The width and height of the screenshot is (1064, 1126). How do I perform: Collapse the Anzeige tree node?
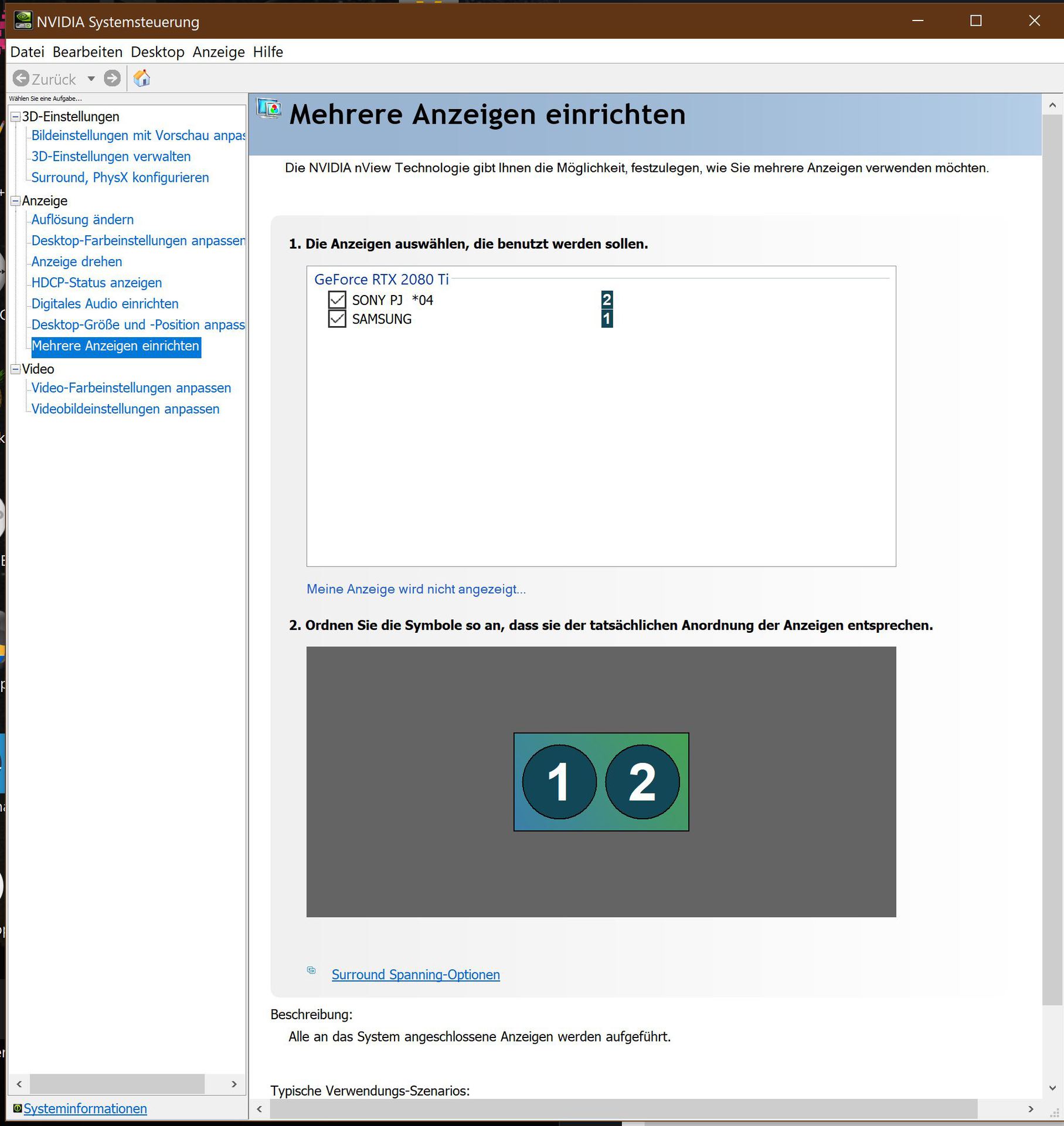click(x=16, y=201)
